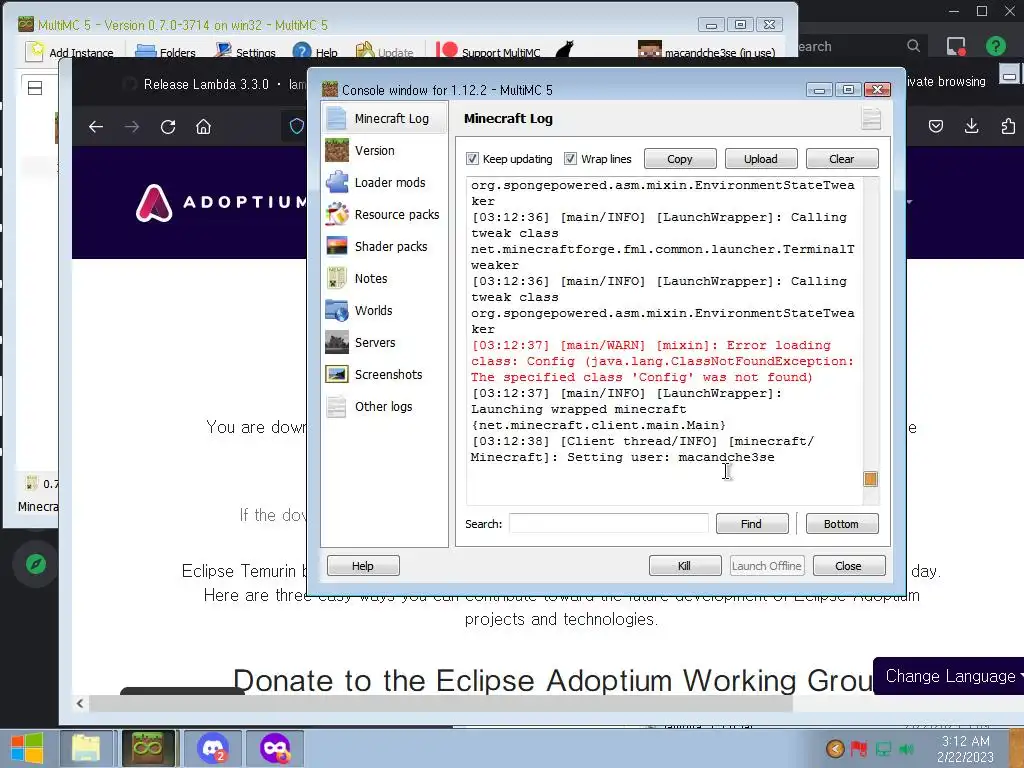Click the sidebar panel icon in left window
Screen dimensions: 1024x768
tap(35, 88)
